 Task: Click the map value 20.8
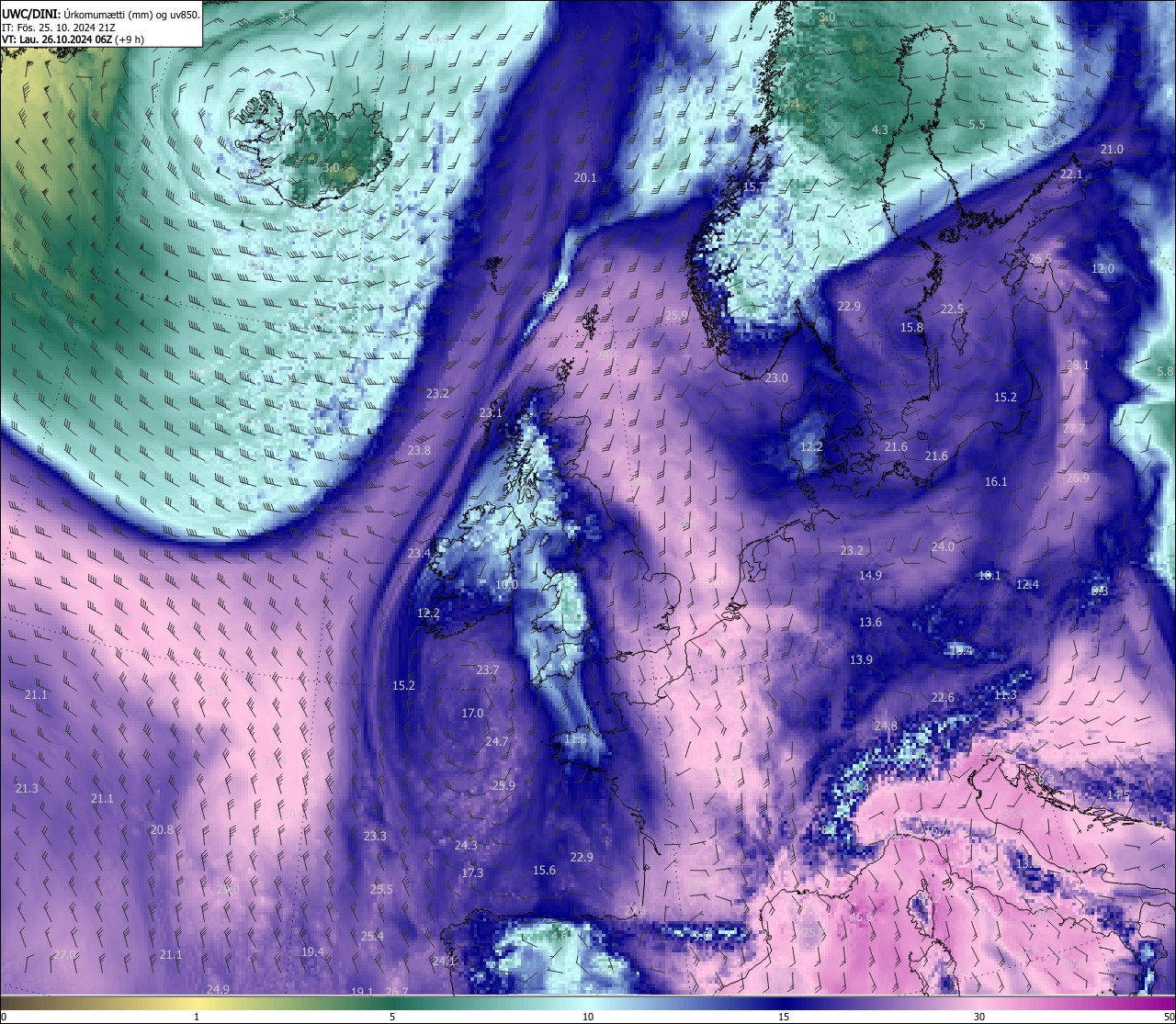click(x=162, y=829)
